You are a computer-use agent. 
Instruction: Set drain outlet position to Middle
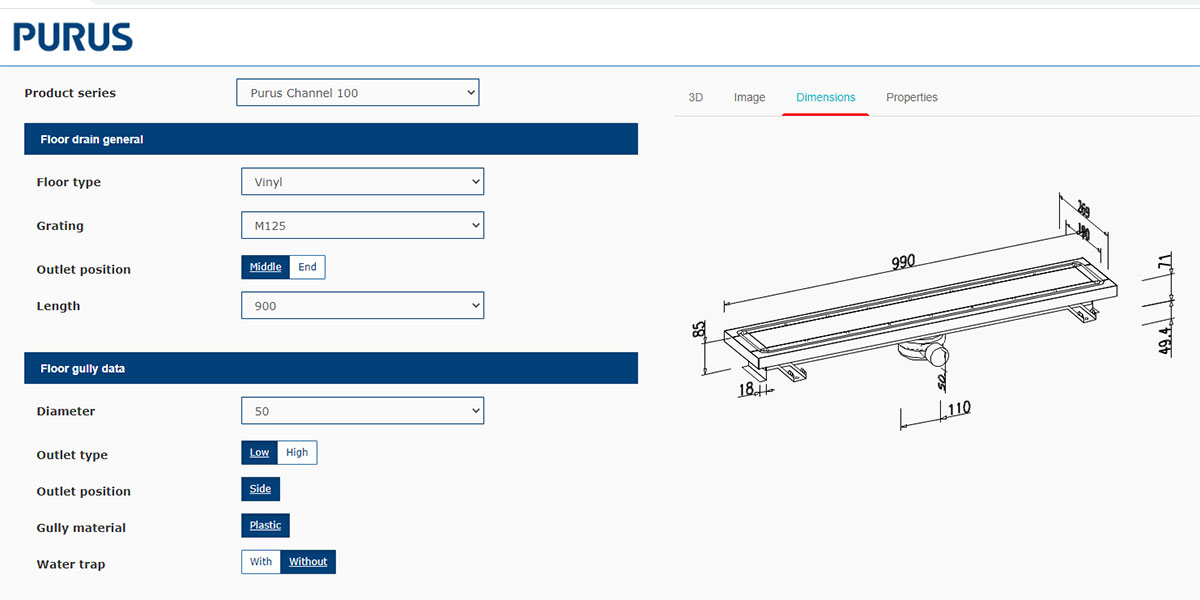click(x=266, y=267)
